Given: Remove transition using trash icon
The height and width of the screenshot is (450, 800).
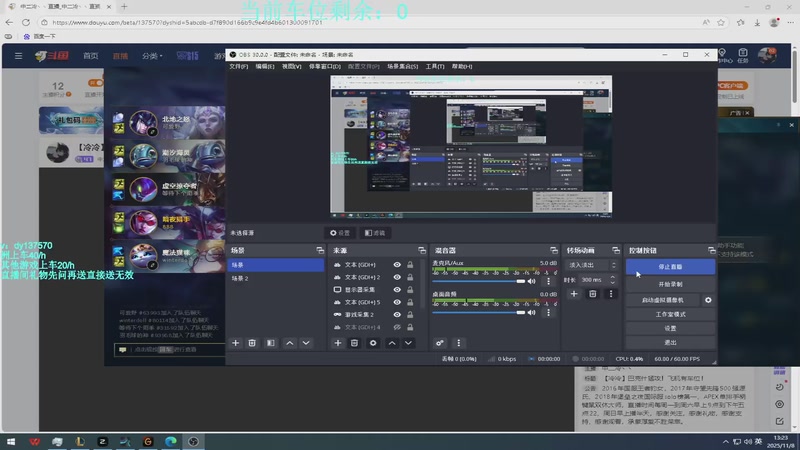Looking at the screenshot, I should (x=592, y=294).
